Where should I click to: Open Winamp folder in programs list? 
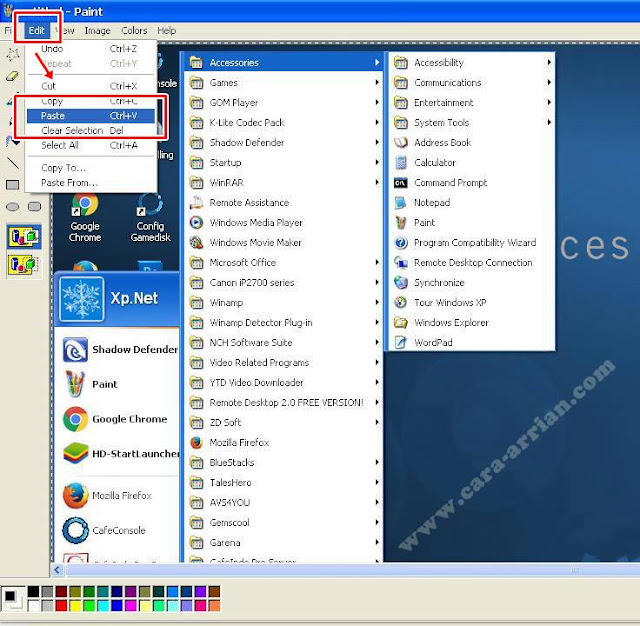tap(284, 302)
